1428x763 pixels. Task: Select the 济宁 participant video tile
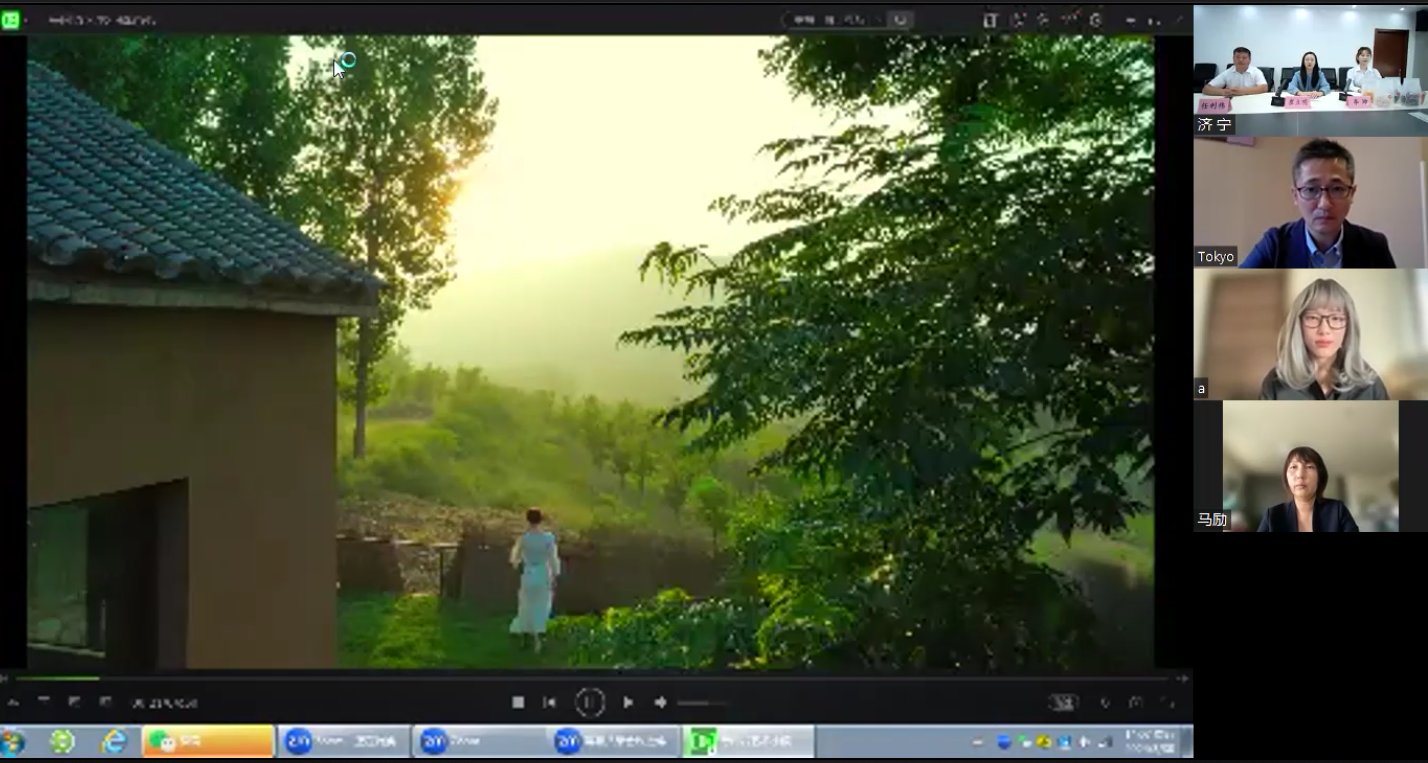[1310, 70]
